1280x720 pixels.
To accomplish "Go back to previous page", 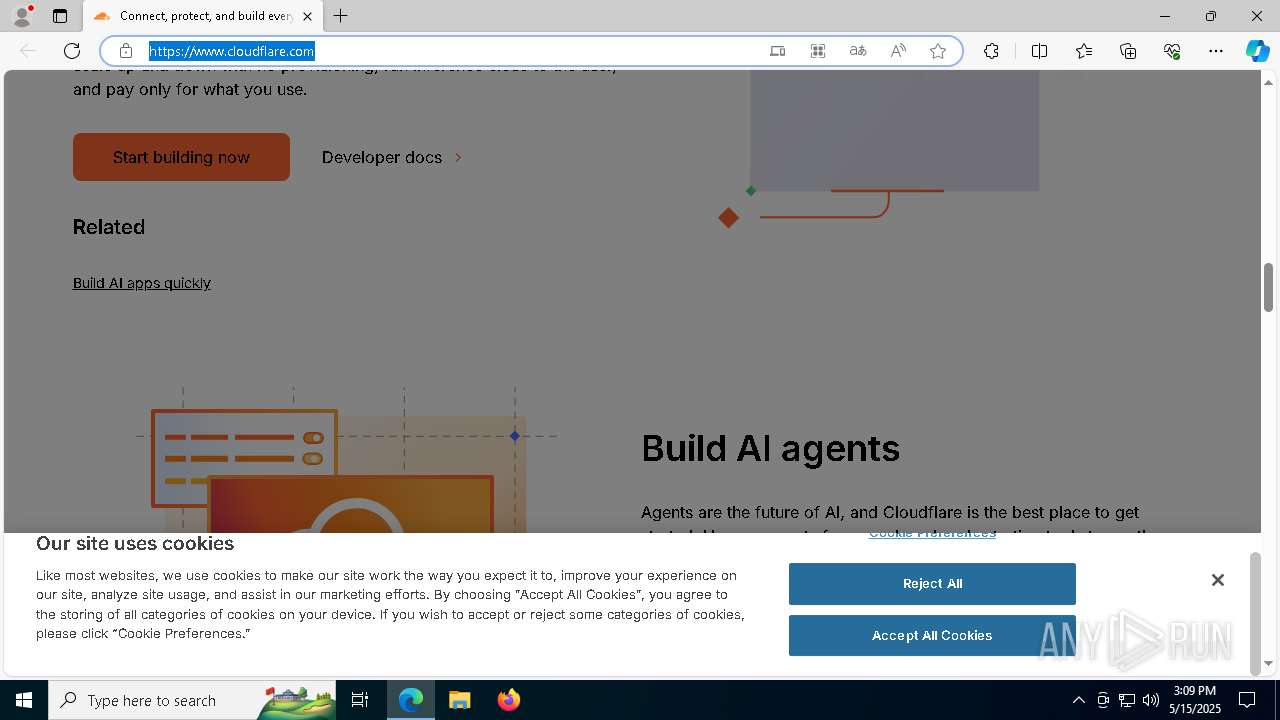I will (28, 51).
